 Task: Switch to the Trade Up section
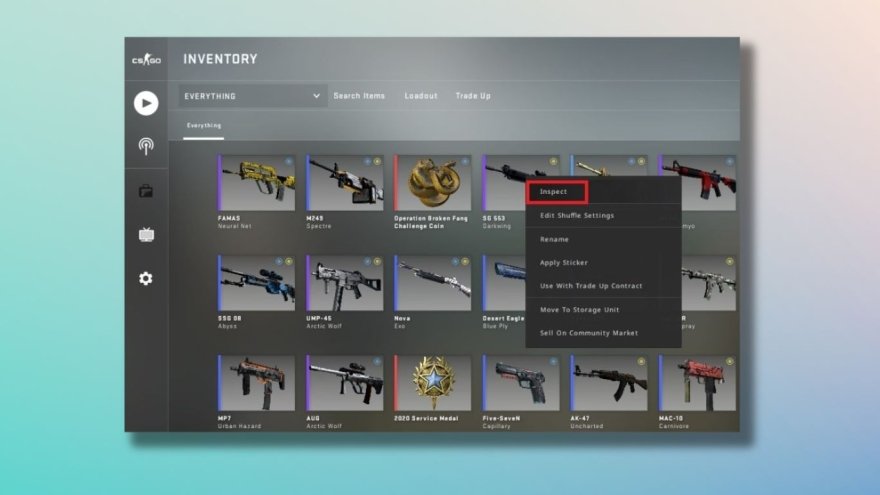[473, 96]
